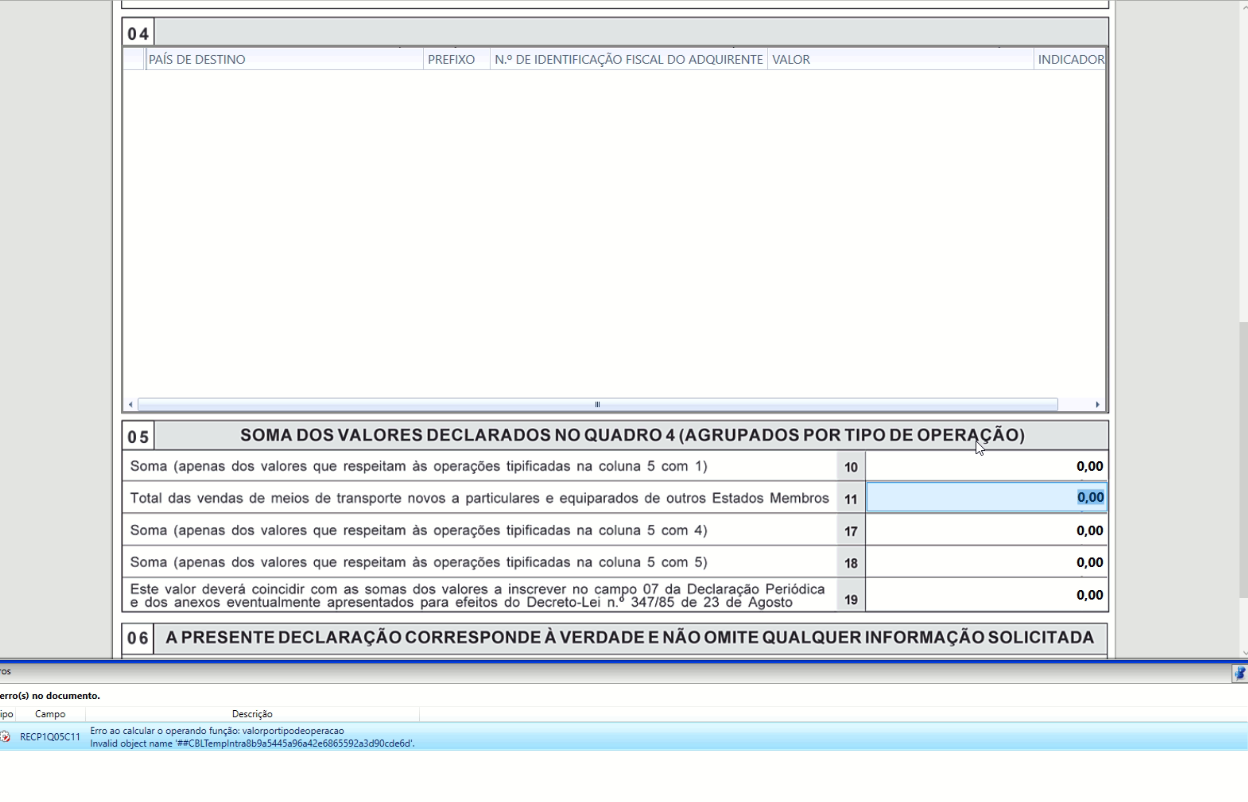Click the red error icon in the error row
The width and height of the screenshot is (1248, 802).
[x=5, y=737]
